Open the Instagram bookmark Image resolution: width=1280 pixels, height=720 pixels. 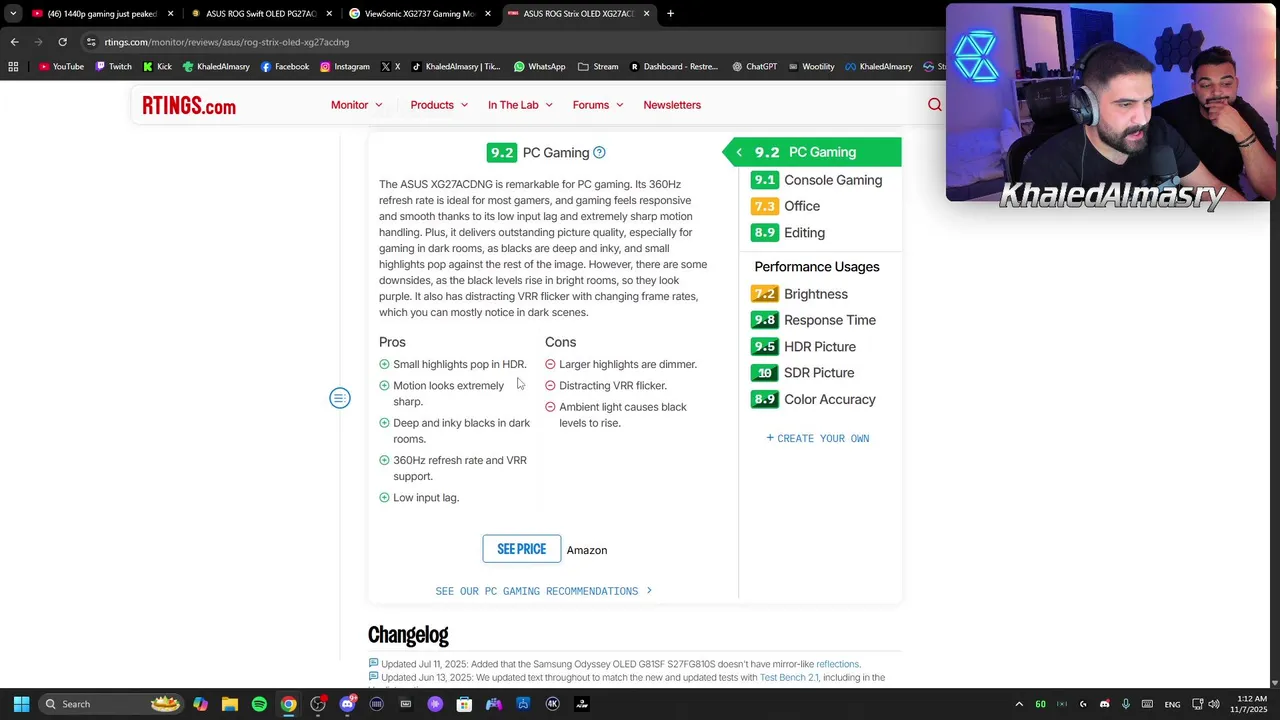tap(344, 67)
